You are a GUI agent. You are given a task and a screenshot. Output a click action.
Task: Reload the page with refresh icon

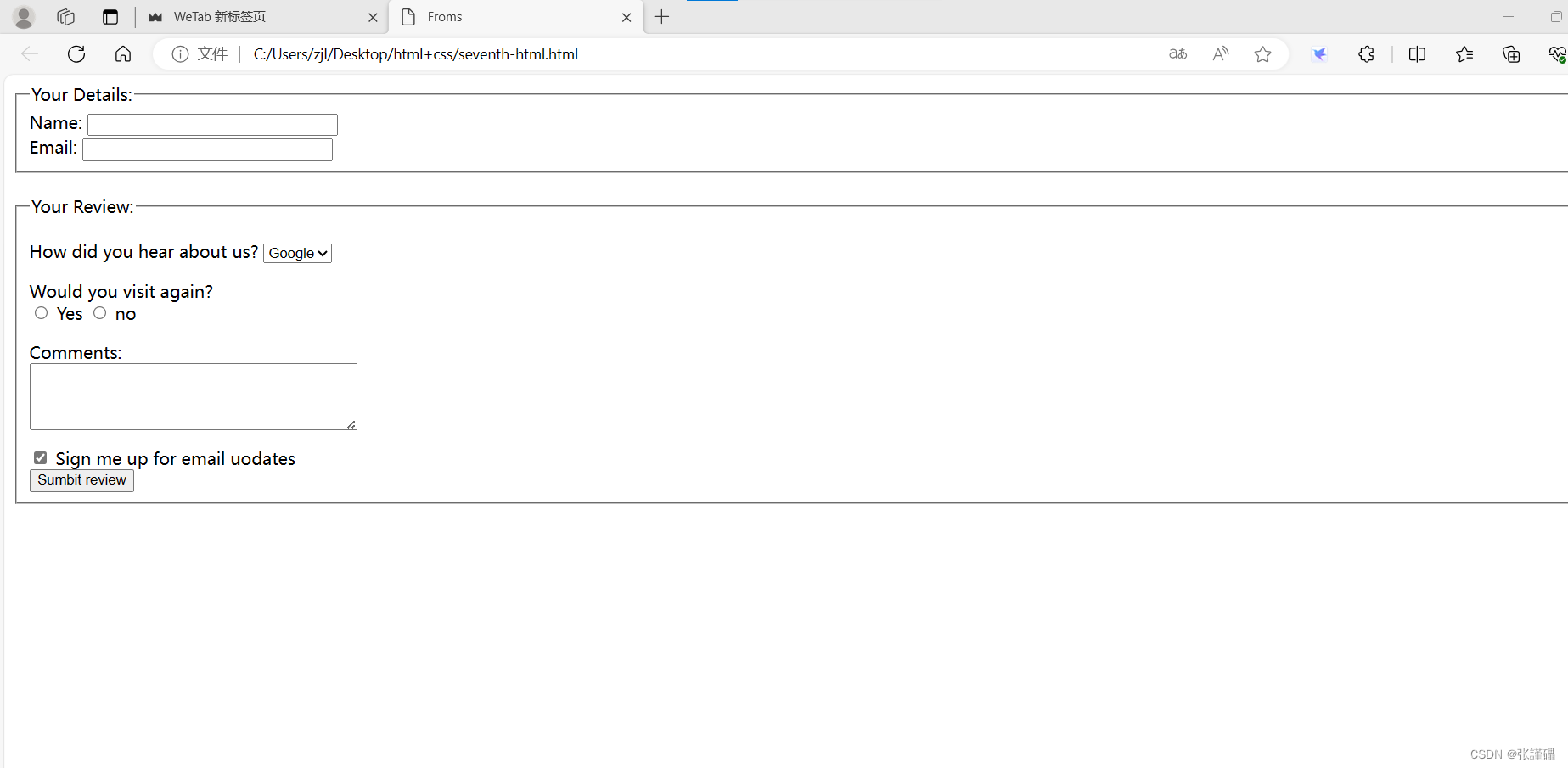(x=76, y=54)
